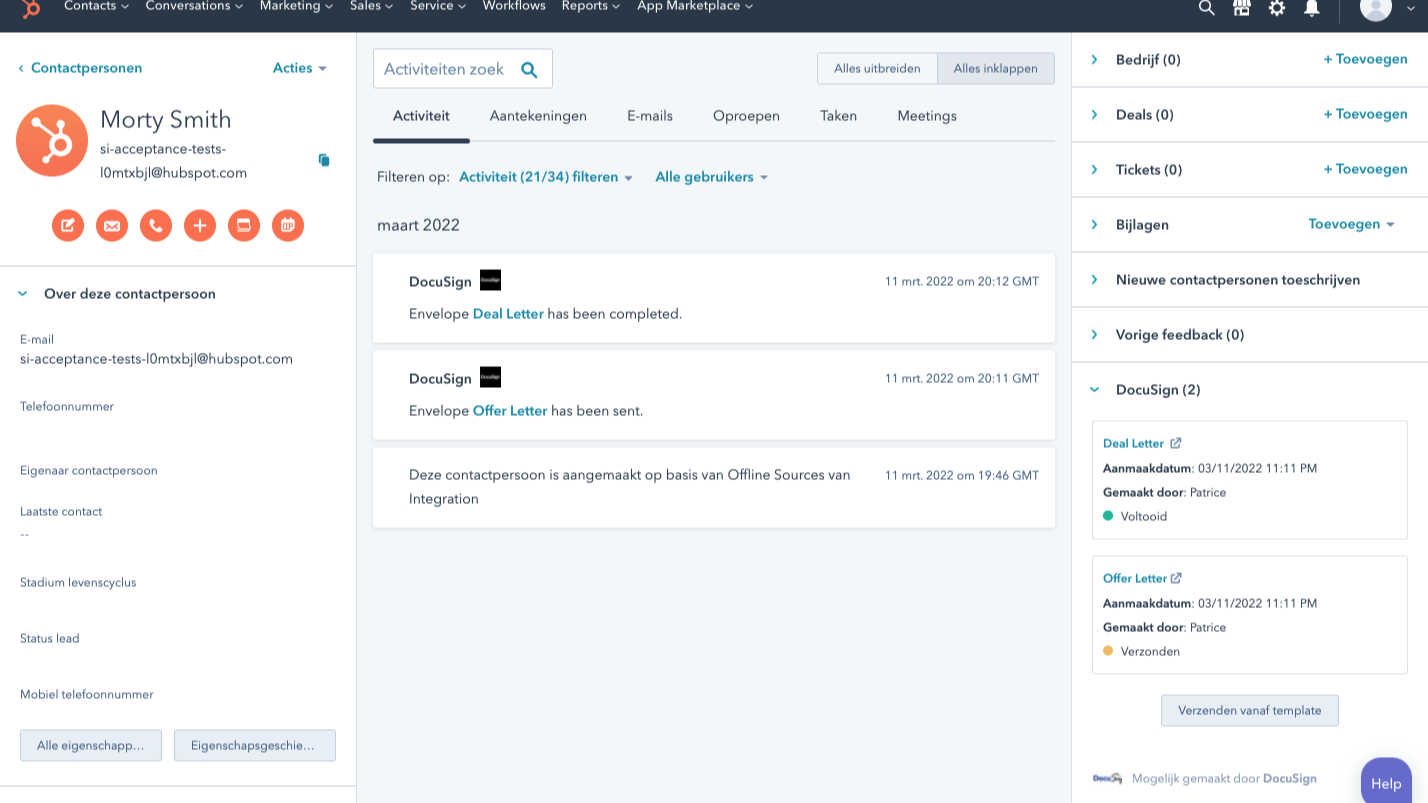Click the HubSpot Marketplace icon in the top bar
Screen dimensions: 1428x803
click(x=1242, y=9)
